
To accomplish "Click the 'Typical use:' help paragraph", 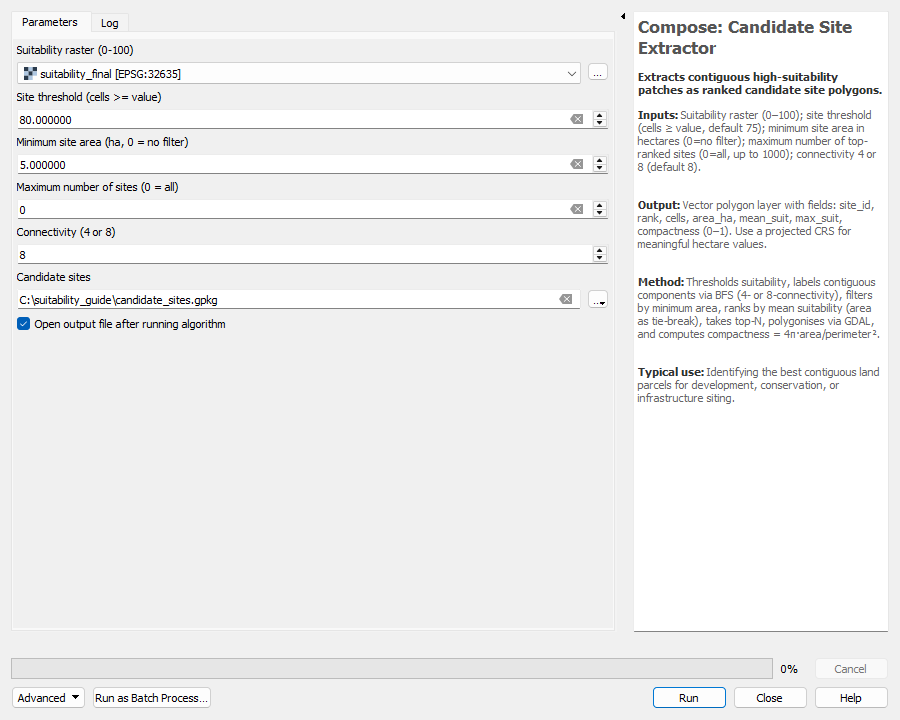I will 758,385.
